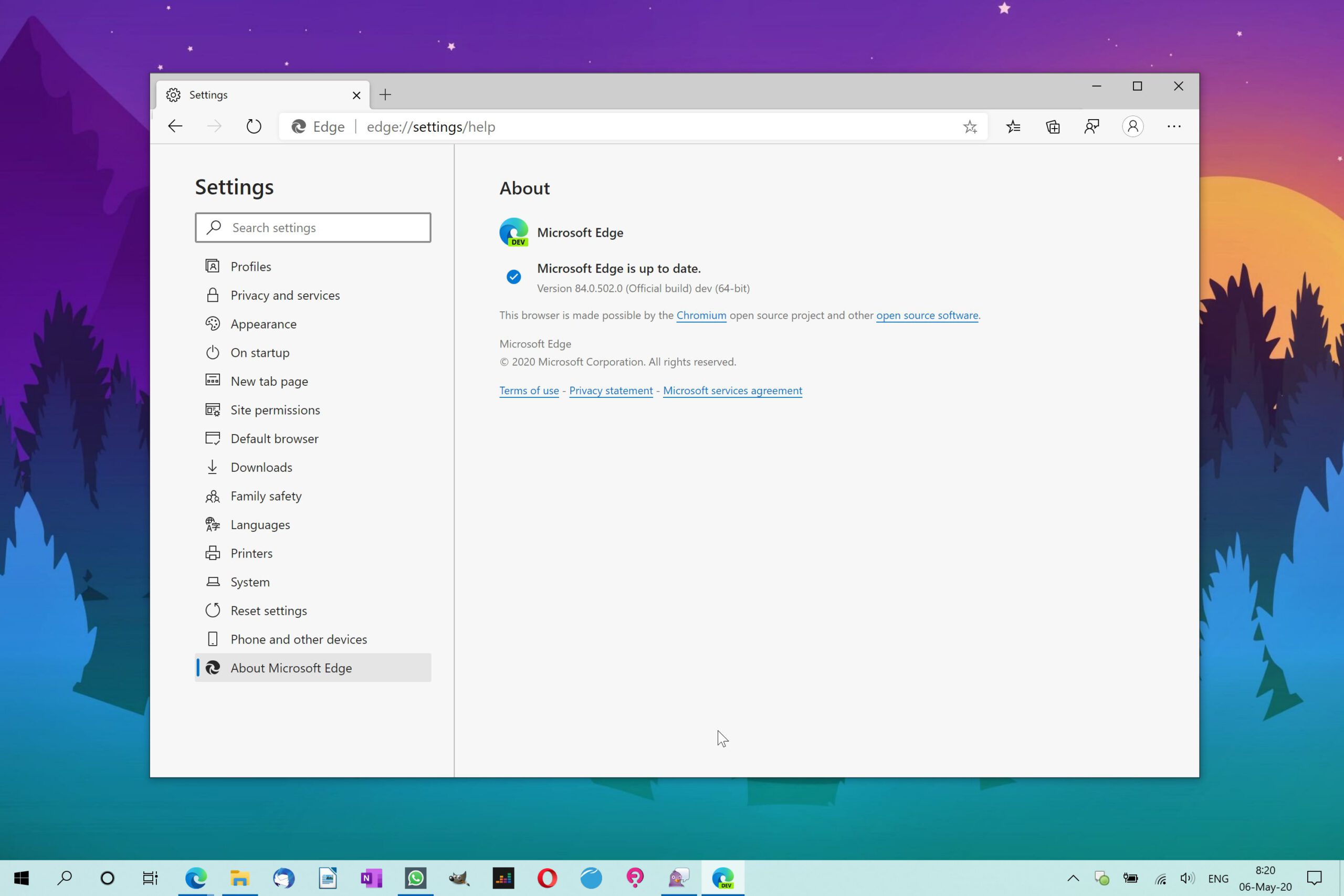The image size is (1344, 896).
Task: Open the profile avatar icon
Action: coord(1132,127)
